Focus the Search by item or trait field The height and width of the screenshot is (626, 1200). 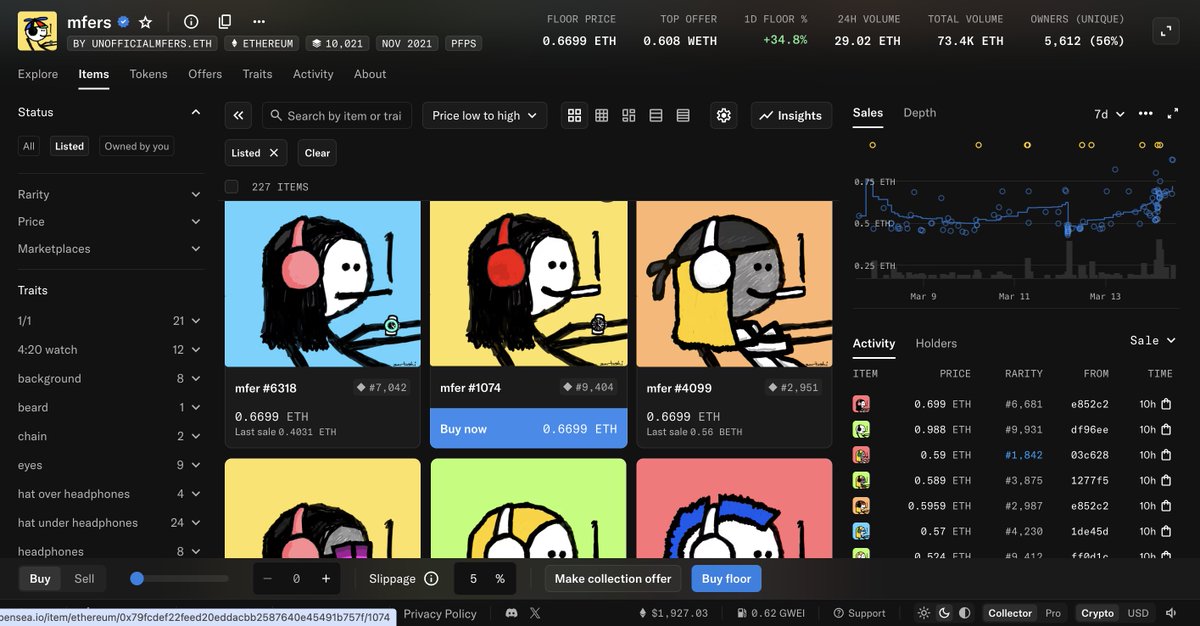[x=337, y=116]
